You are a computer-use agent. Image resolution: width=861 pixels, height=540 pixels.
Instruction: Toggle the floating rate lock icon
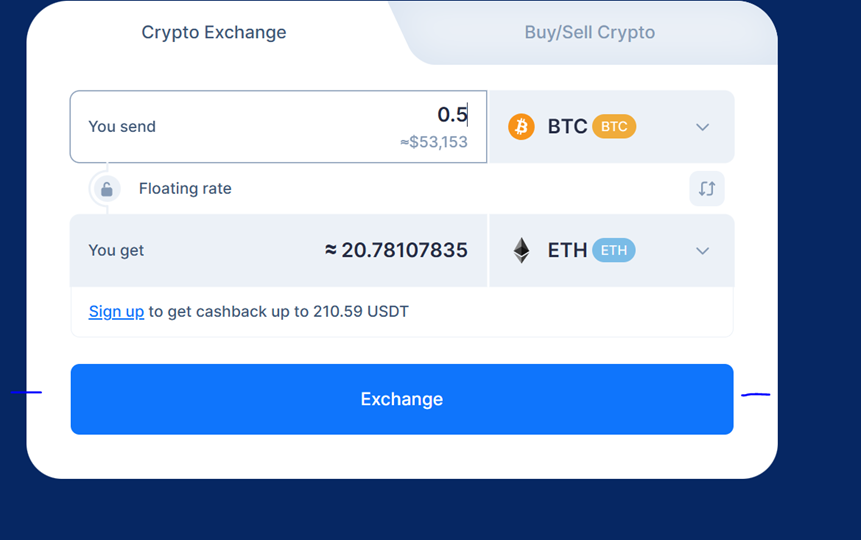click(107, 189)
